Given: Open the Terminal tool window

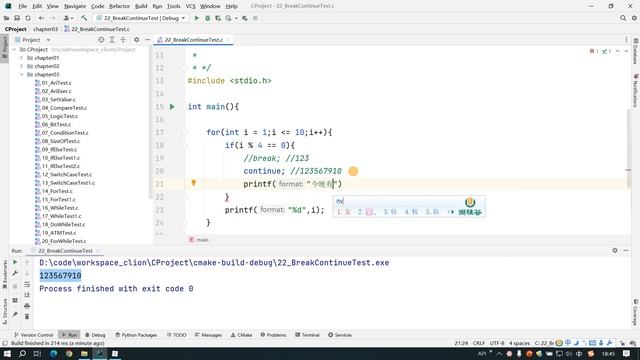Looking at the screenshot, I should 307,335.
